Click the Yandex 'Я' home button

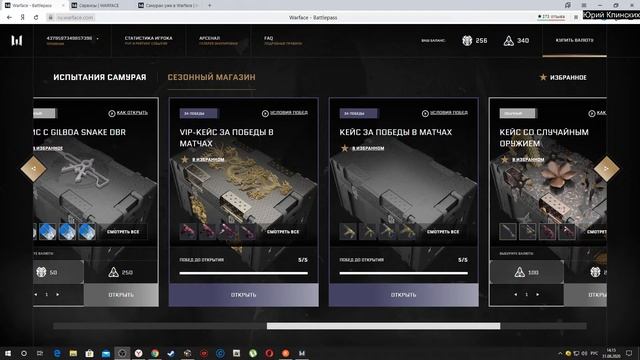(x=23, y=18)
